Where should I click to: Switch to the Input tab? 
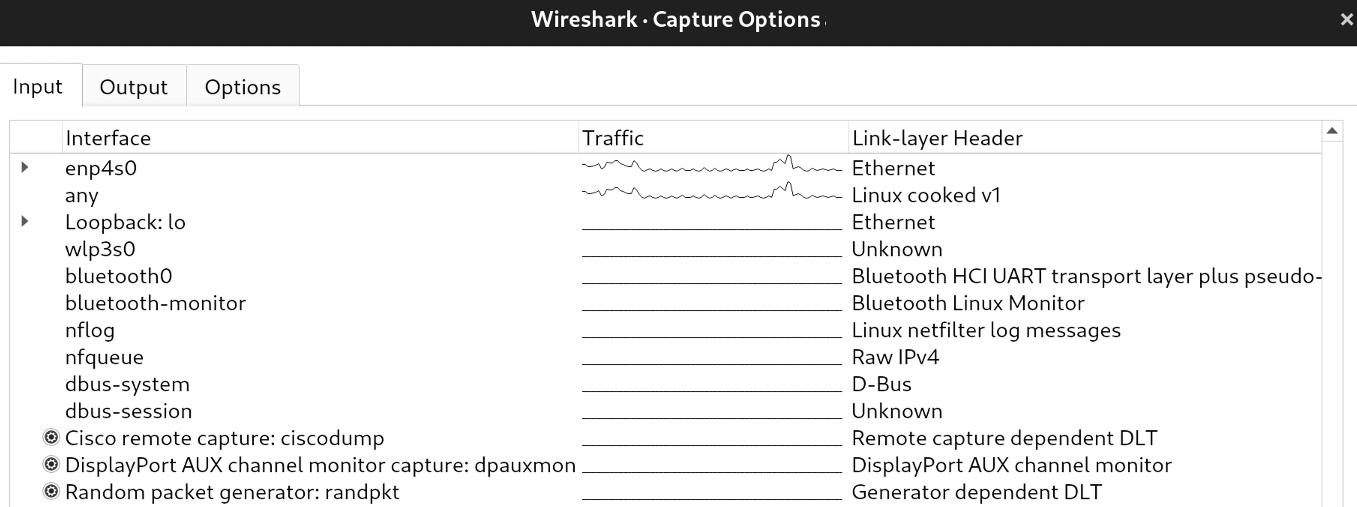click(x=38, y=87)
